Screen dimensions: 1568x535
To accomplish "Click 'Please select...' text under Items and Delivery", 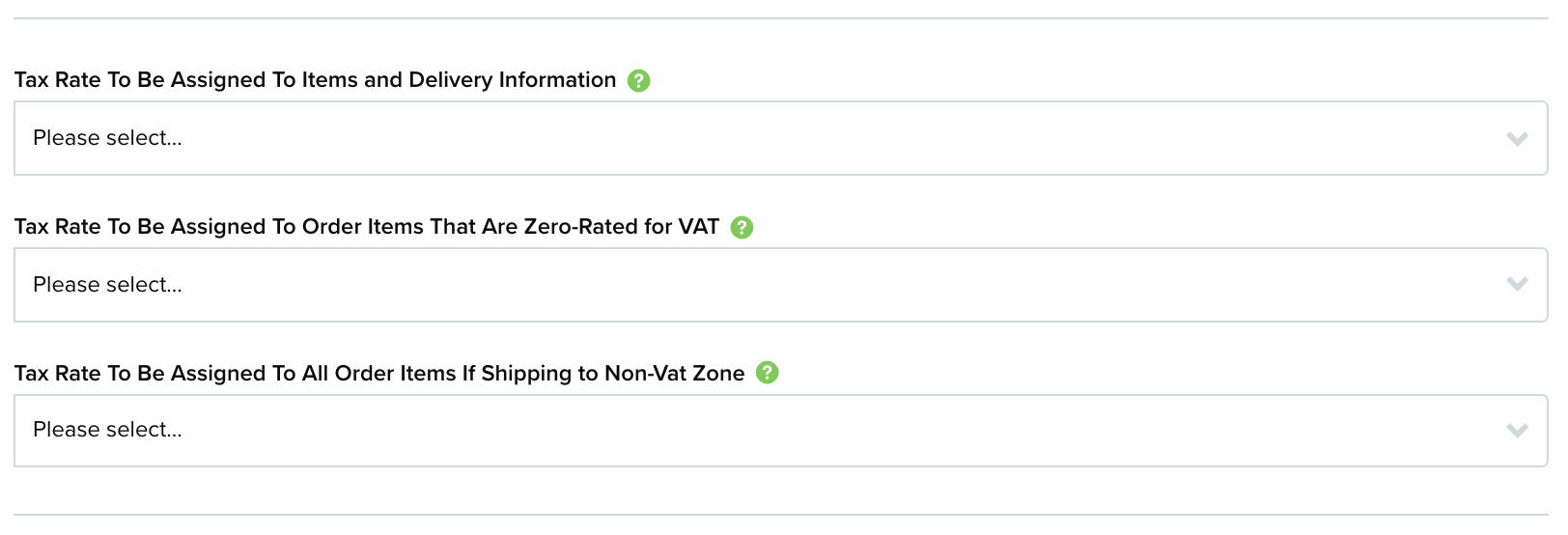I will 107,138.
